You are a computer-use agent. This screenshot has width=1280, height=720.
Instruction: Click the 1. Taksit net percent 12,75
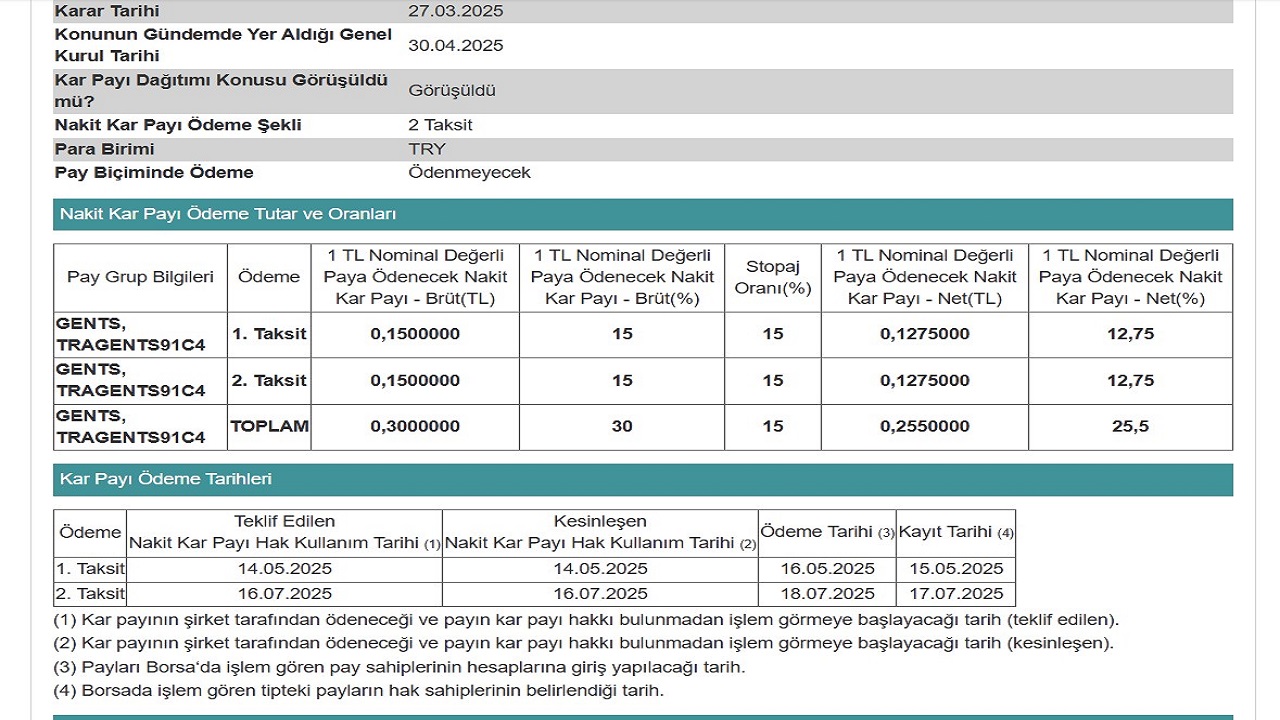[1130, 334]
